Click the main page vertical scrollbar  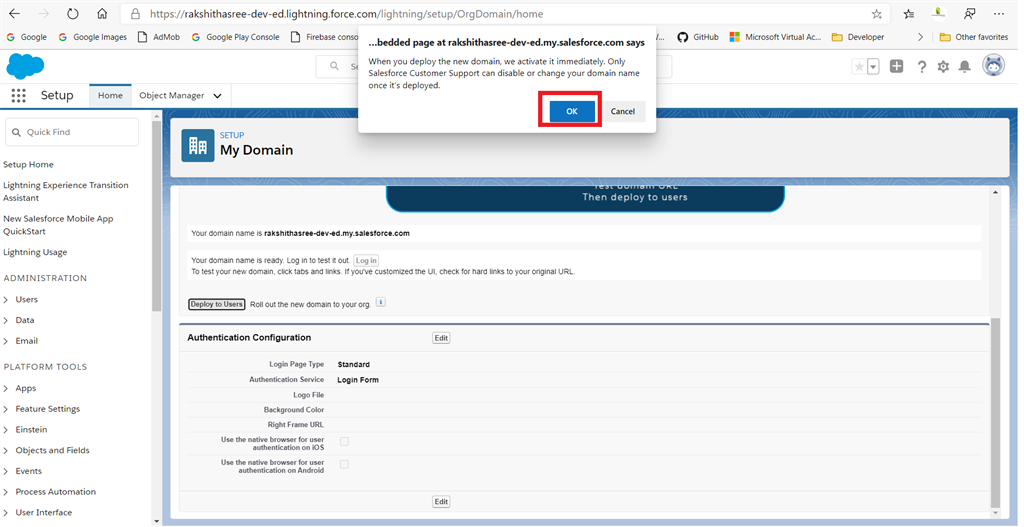pyautogui.click(x=995, y=411)
